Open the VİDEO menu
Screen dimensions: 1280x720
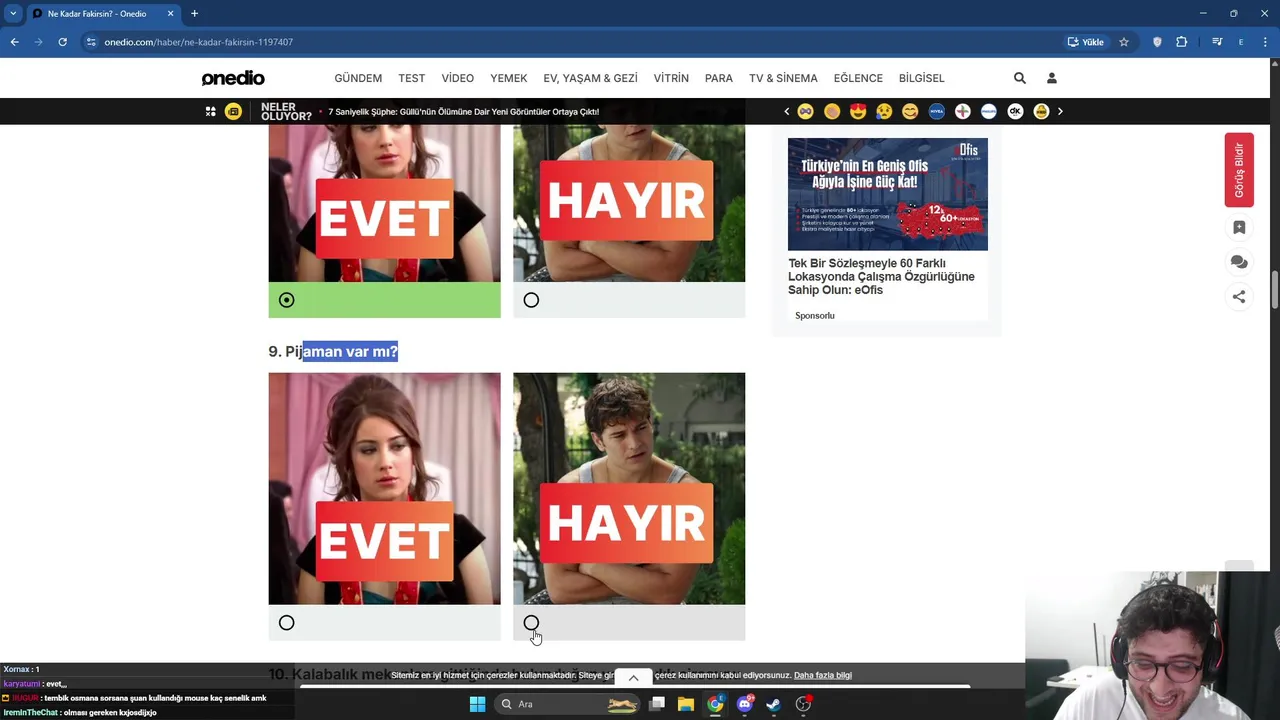click(x=458, y=78)
